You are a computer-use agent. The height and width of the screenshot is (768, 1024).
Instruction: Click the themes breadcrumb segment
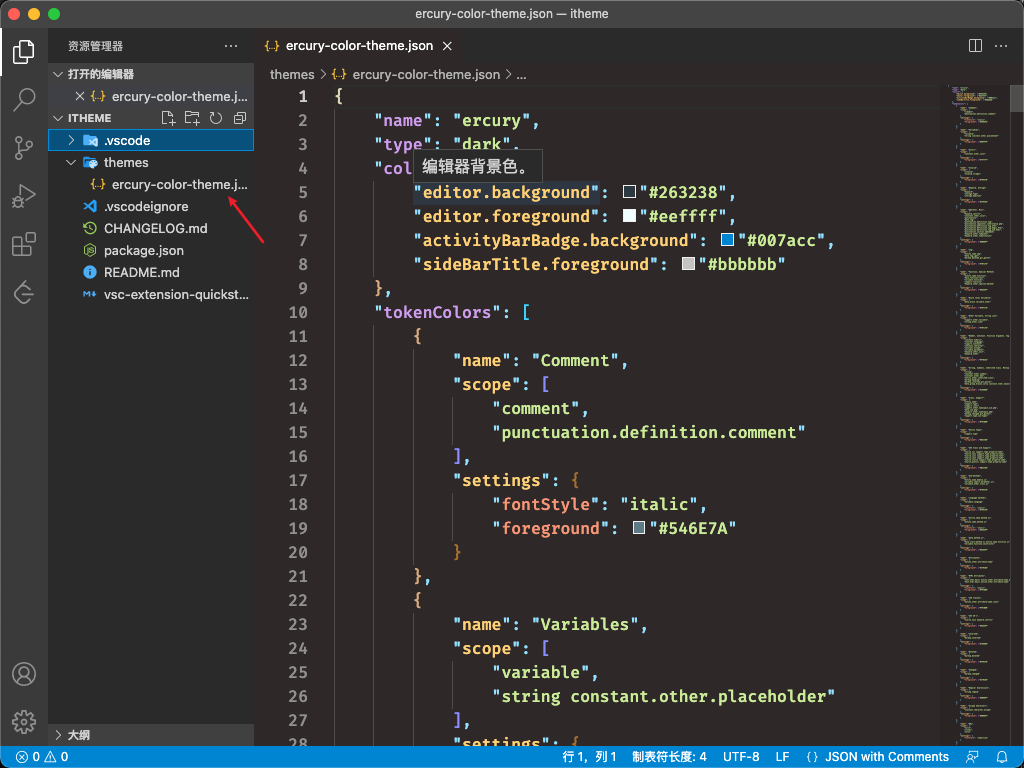pyautogui.click(x=292, y=74)
